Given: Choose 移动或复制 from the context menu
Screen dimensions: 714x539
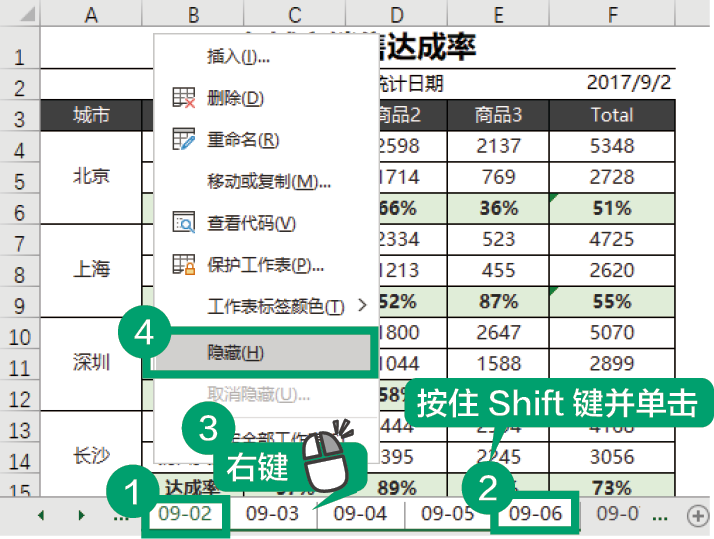Looking at the screenshot, I should (268, 181).
